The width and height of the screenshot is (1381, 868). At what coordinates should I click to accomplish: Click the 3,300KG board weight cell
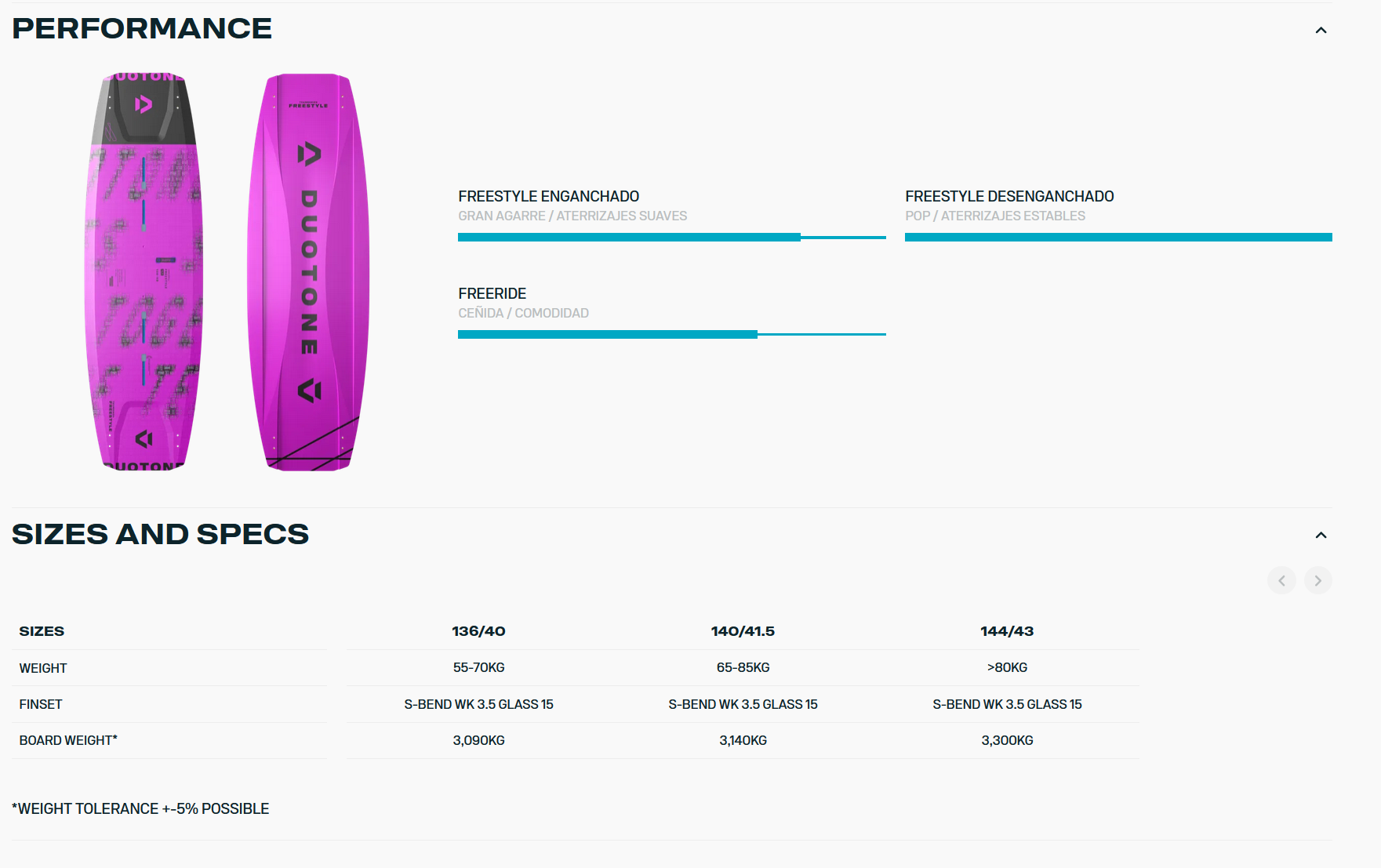point(1007,740)
